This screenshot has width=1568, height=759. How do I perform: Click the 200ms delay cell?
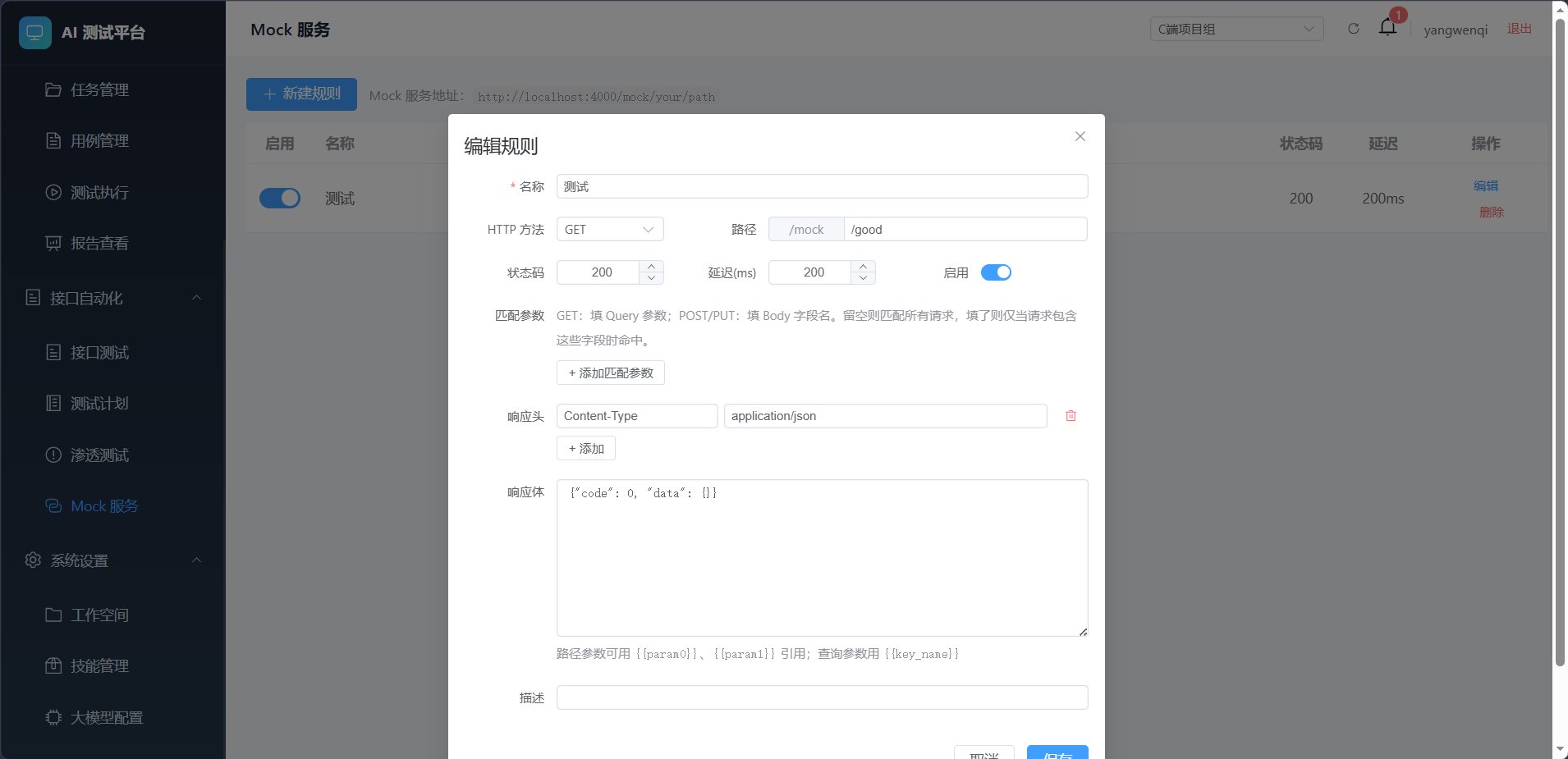1383,199
